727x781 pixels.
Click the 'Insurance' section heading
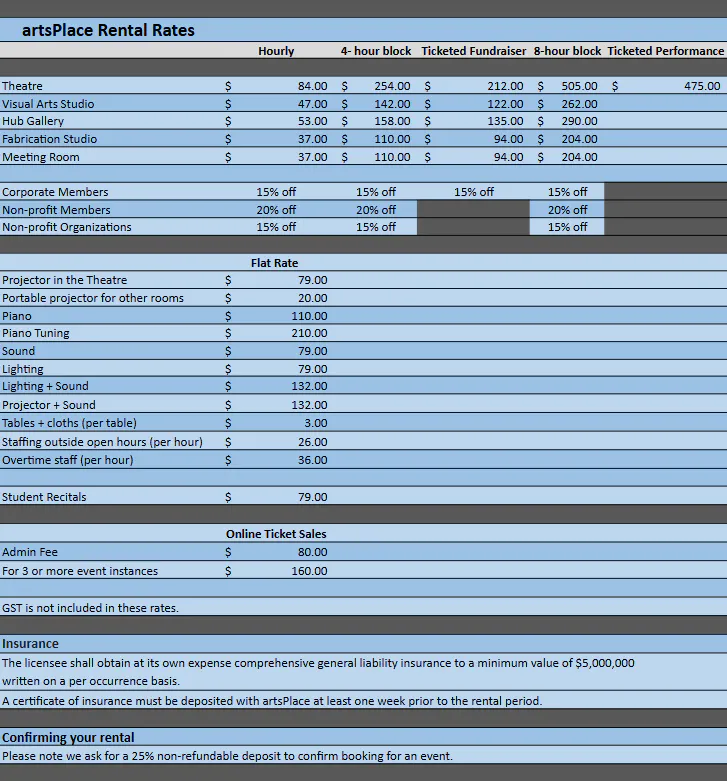coord(30,644)
